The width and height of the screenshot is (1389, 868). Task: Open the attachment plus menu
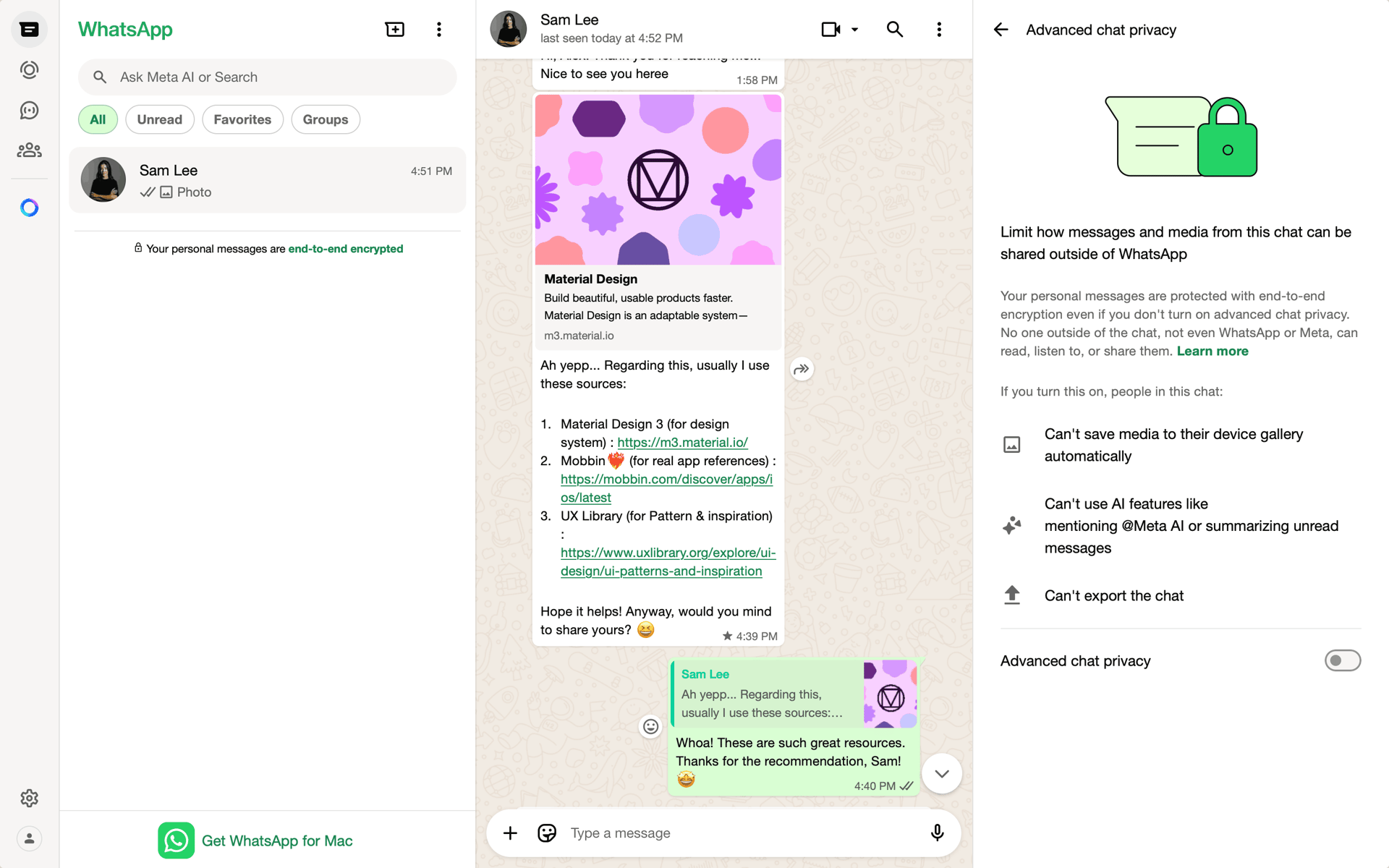(x=510, y=833)
